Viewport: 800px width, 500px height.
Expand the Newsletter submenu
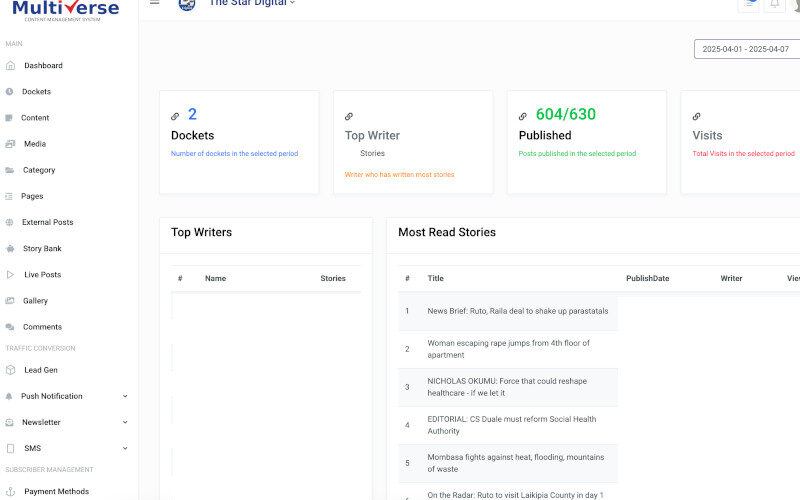[x=125, y=422]
